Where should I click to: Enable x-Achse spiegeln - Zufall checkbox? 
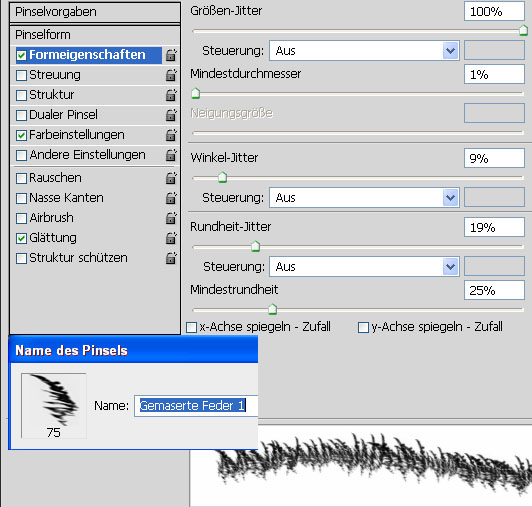(191, 327)
